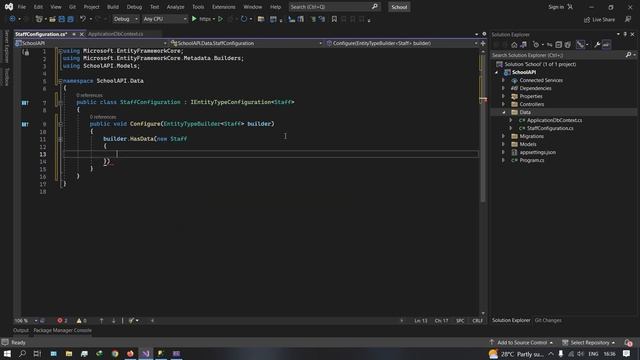Screen dimensions: 640x360
Task: Expand the Connected Services node
Action: coord(503,80)
